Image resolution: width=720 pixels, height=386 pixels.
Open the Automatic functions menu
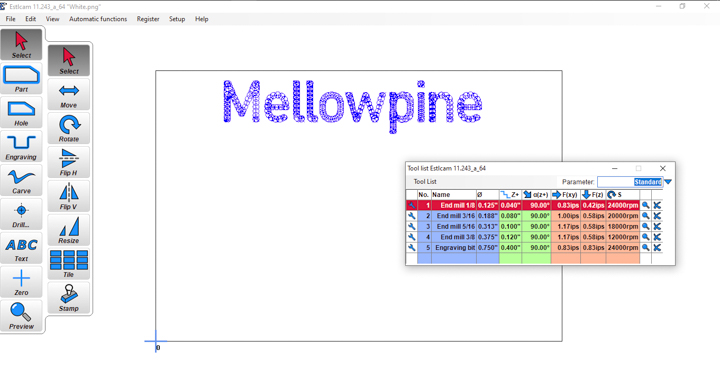98,19
